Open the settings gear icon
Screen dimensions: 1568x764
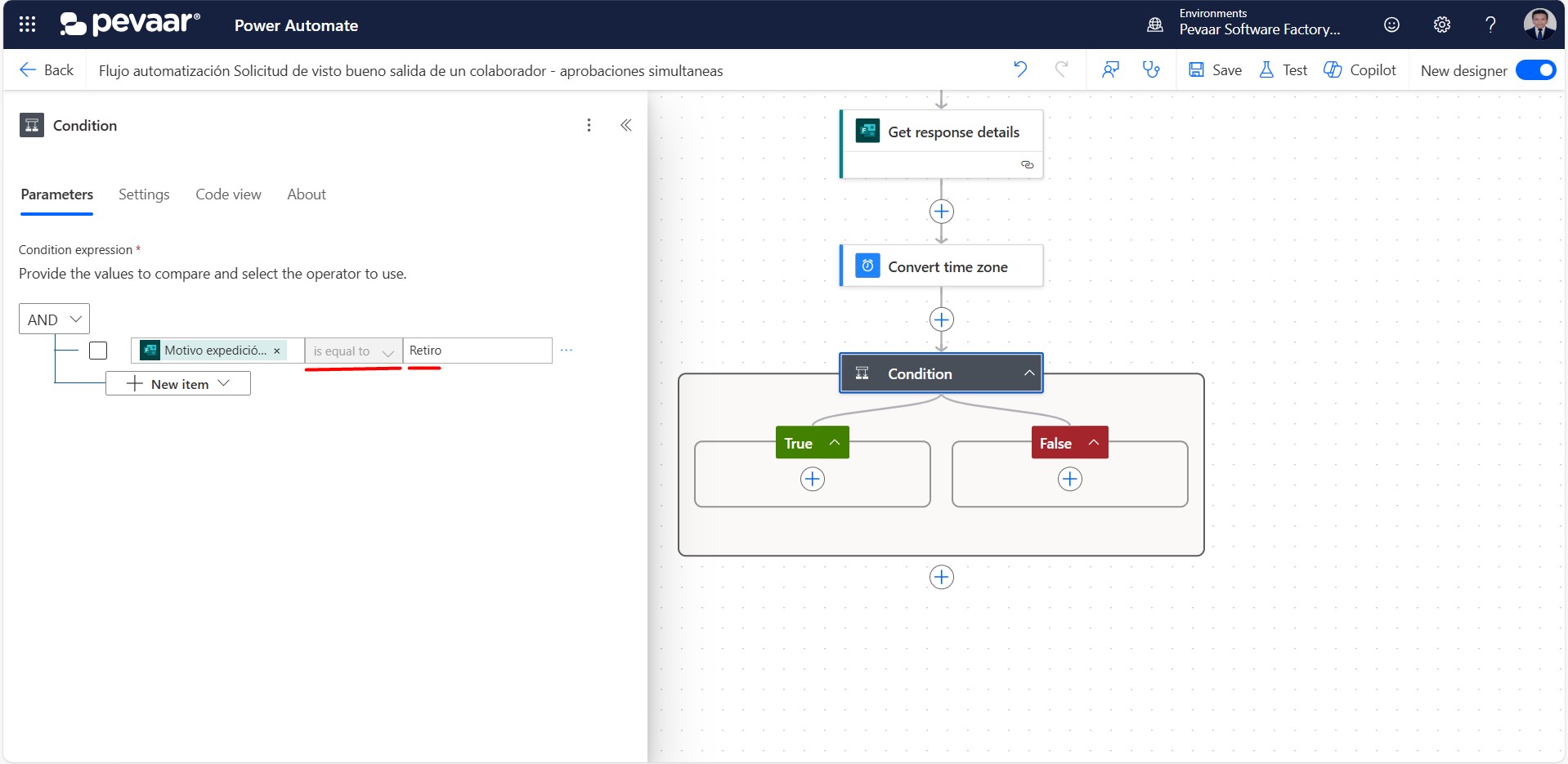[1442, 25]
